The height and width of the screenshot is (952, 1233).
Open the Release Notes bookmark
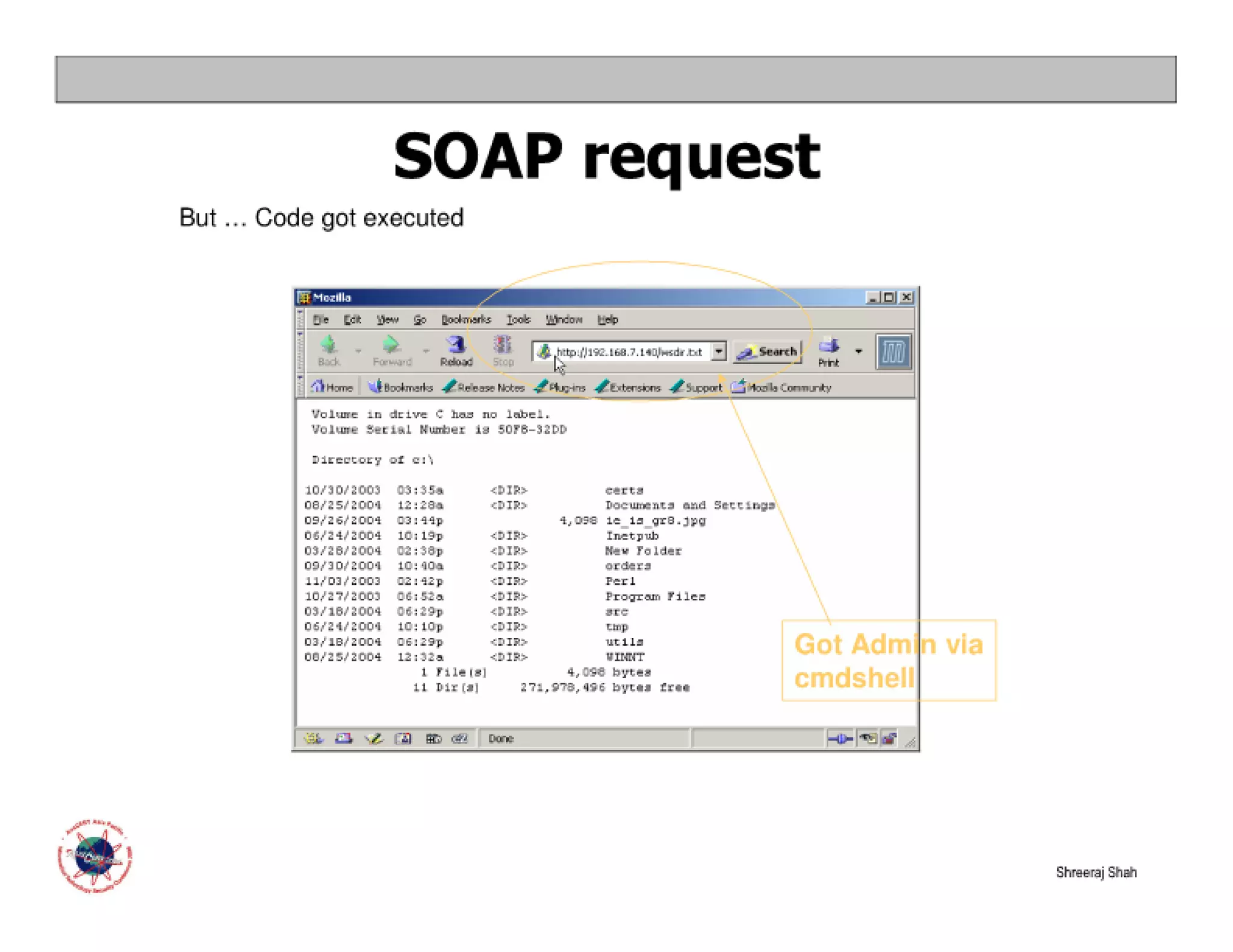click(x=483, y=387)
